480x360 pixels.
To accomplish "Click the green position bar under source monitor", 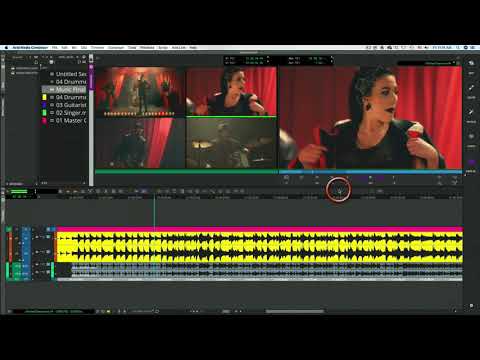I will pos(186,172).
